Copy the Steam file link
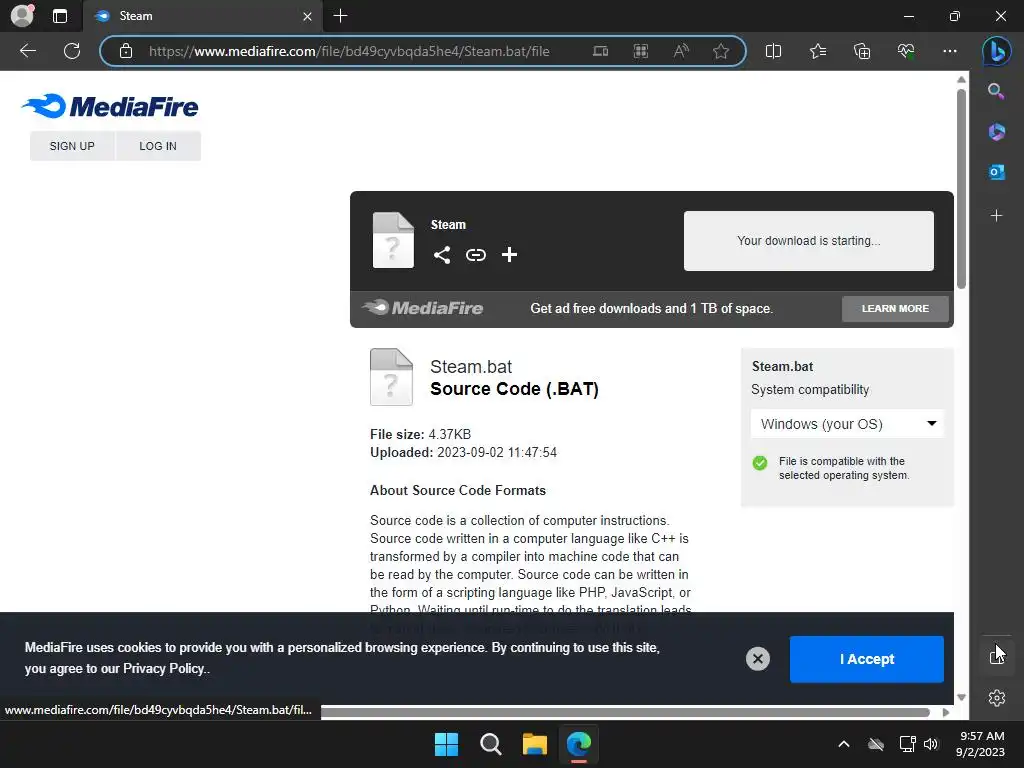Viewport: 1024px width, 768px height. tap(475, 255)
